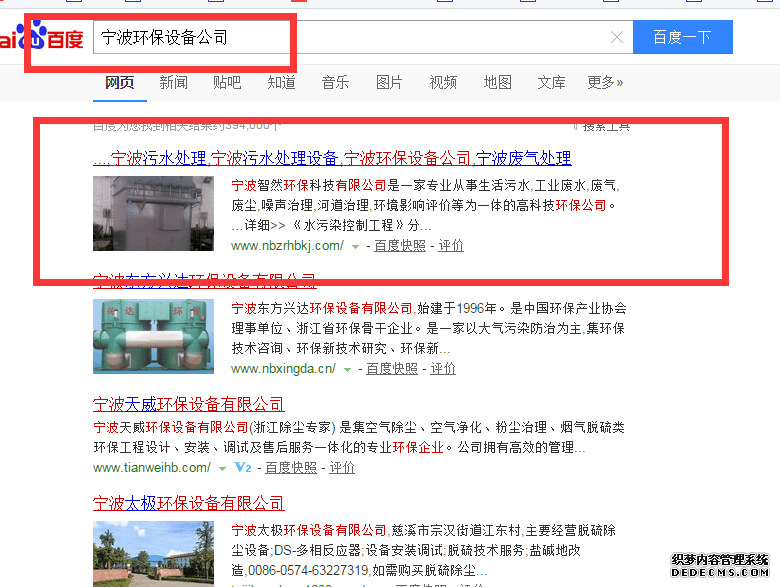Clear the search box with X

(617, 37)
